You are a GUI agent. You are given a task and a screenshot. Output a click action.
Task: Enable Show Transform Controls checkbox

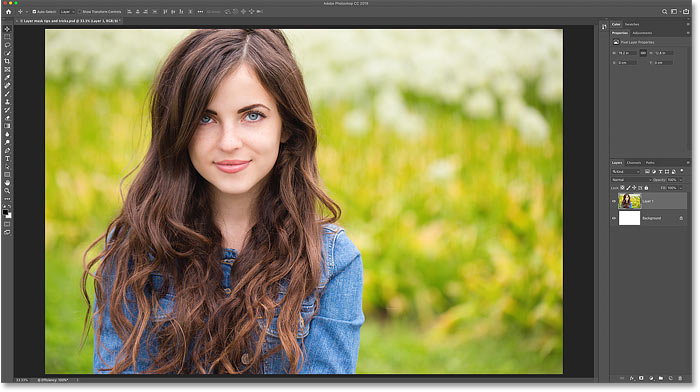click(80, 12)
